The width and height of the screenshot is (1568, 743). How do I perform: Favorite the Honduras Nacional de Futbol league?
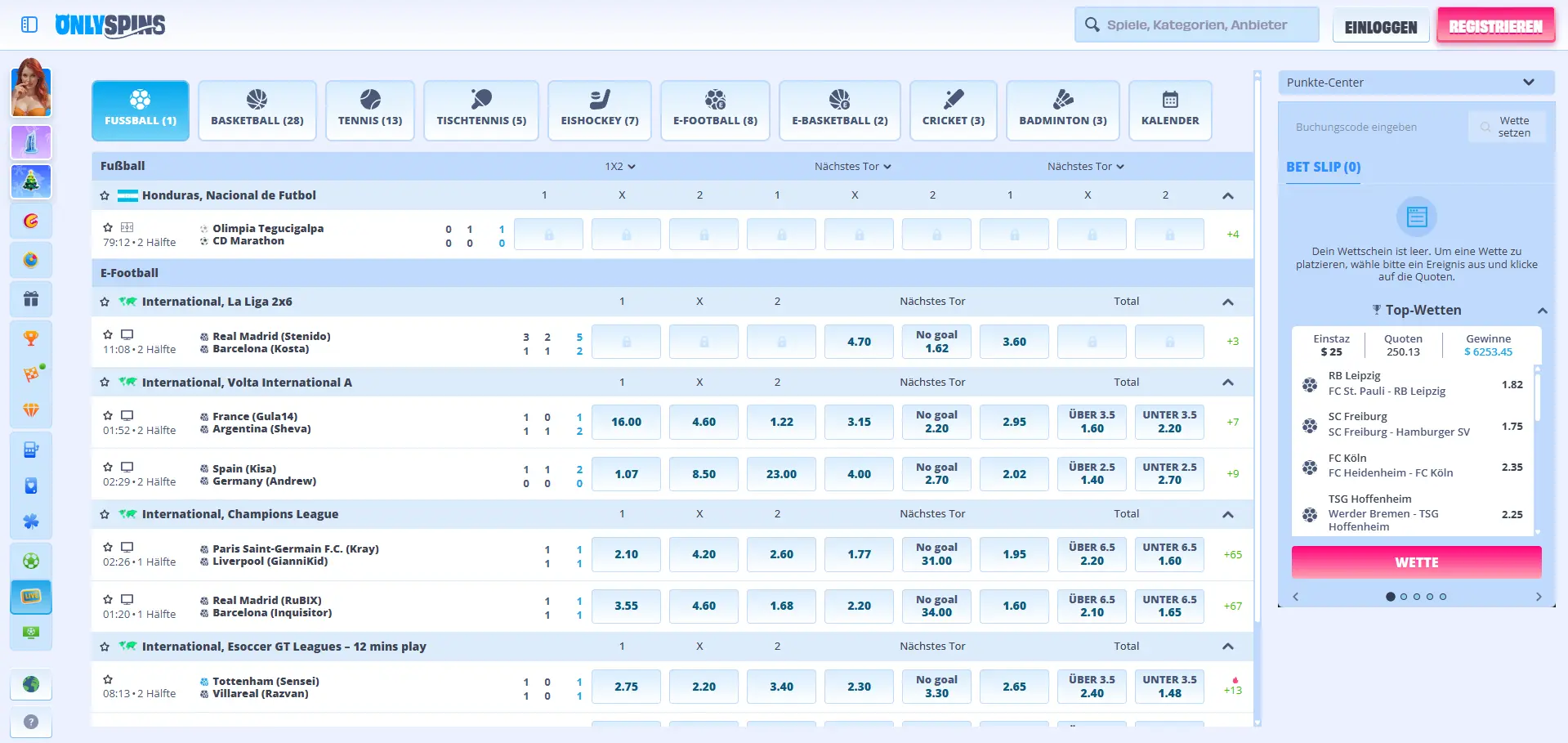[104, 195]
